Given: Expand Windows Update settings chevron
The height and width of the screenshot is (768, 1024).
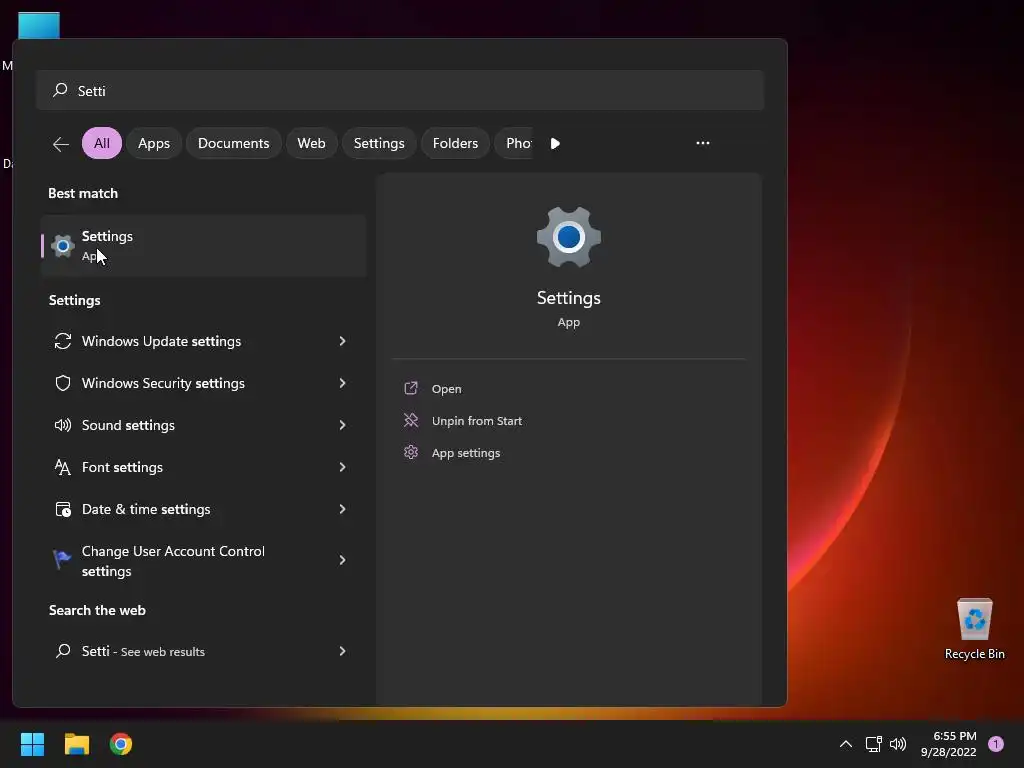Looking at the screenshot, I should coord(342,341).
